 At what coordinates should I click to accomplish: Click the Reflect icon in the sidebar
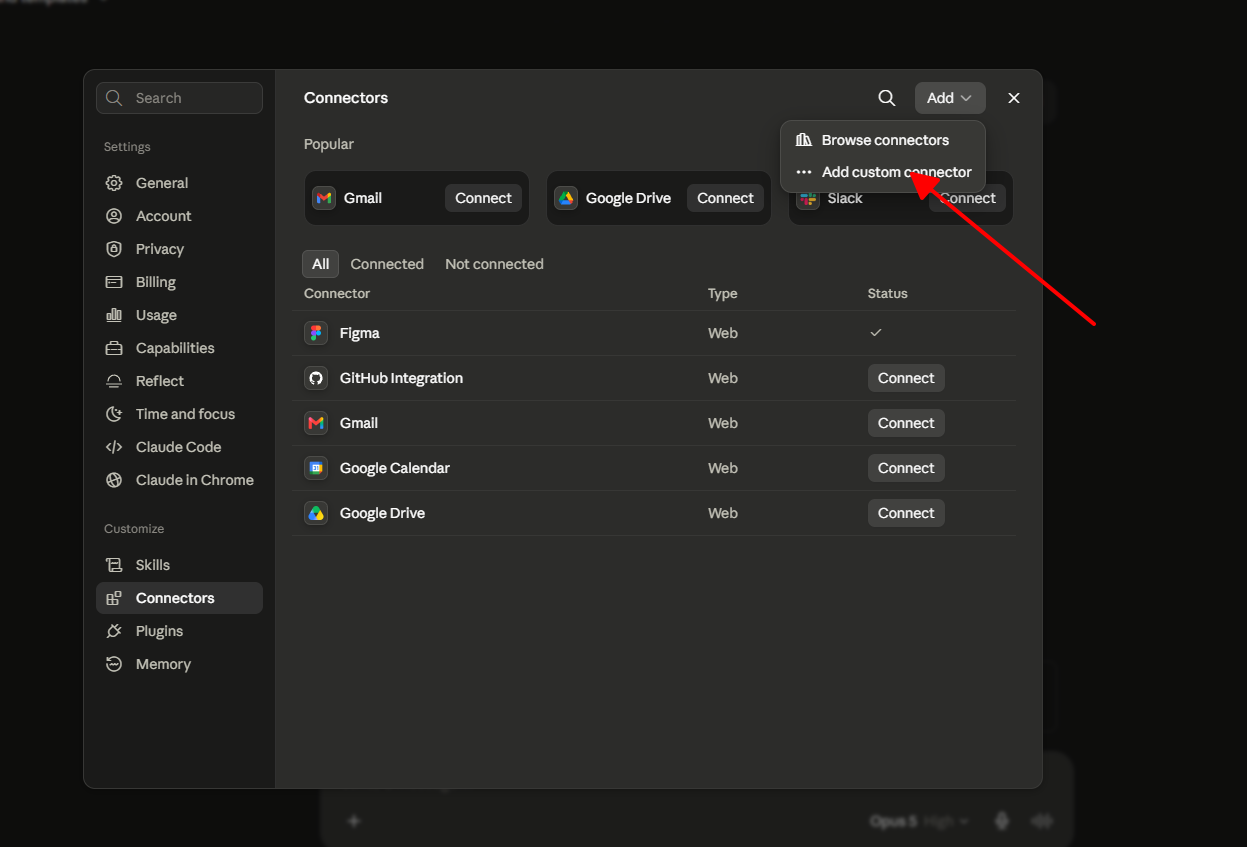point(114,381)
